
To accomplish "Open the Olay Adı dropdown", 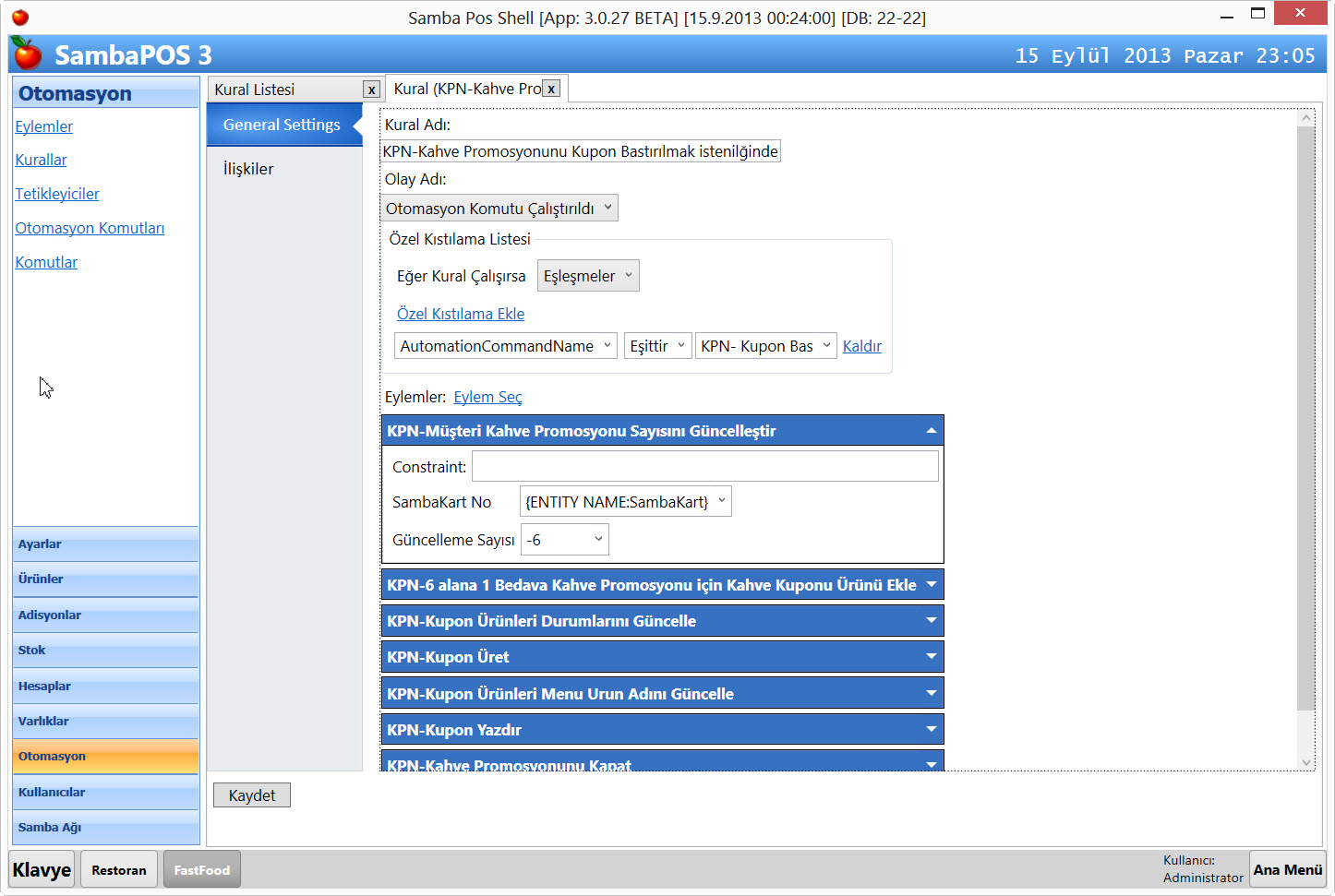I will [x=499, y=209].
